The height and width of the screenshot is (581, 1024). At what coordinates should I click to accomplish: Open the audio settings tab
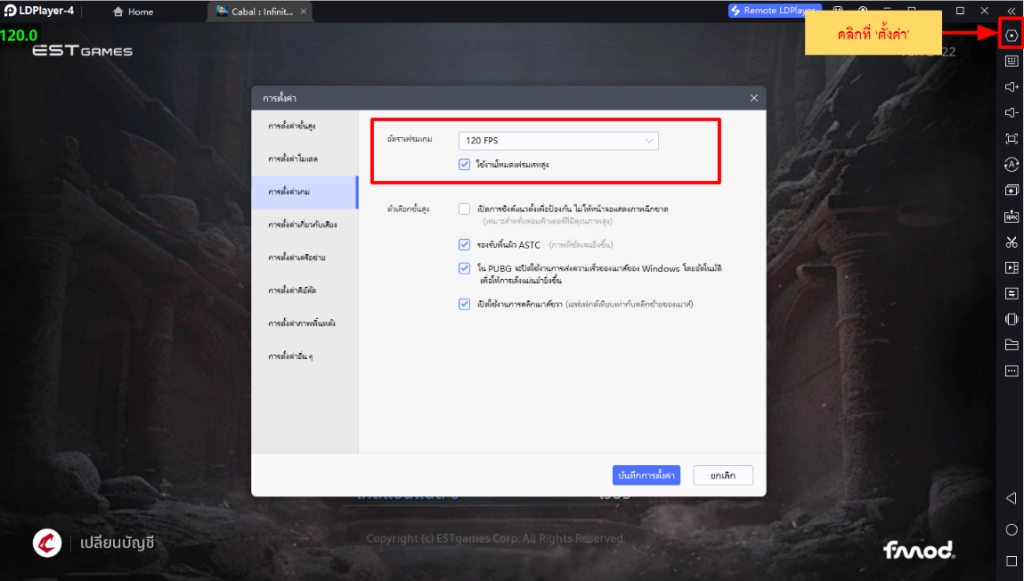305,225
